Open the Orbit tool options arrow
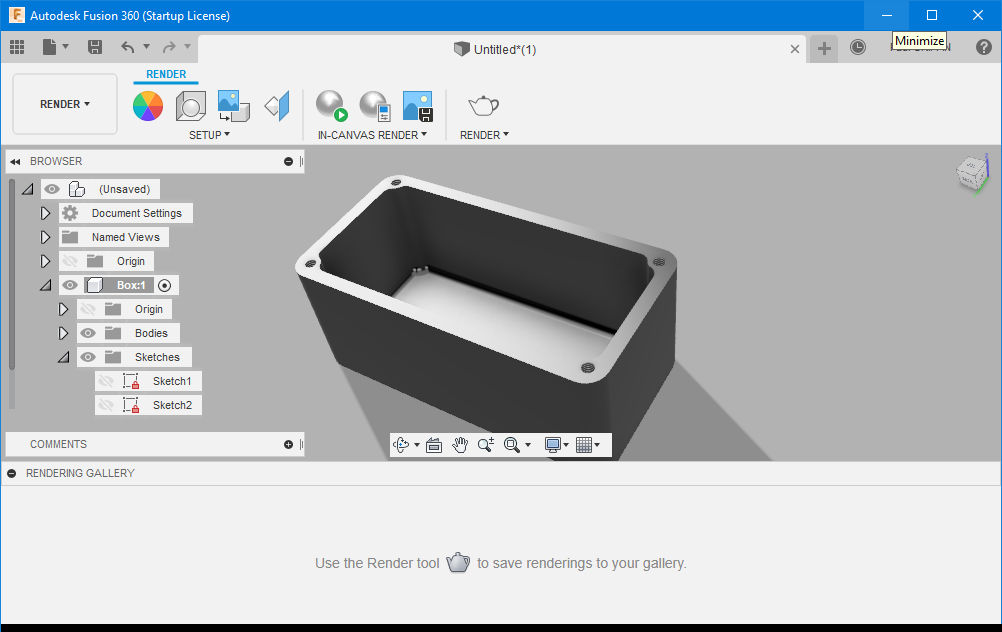Image resolution: width=1002 pixels, height=632 pixels. click(x=417, y=445)
